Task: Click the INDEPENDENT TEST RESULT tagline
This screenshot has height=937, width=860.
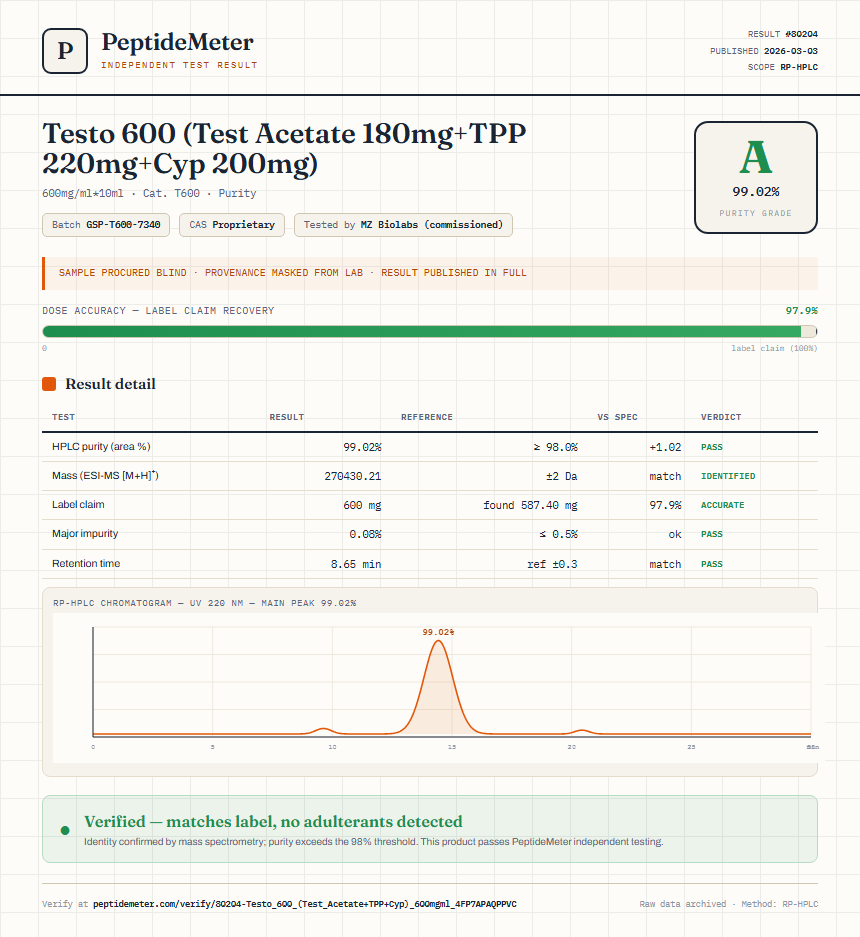Action: pos(179,65)
